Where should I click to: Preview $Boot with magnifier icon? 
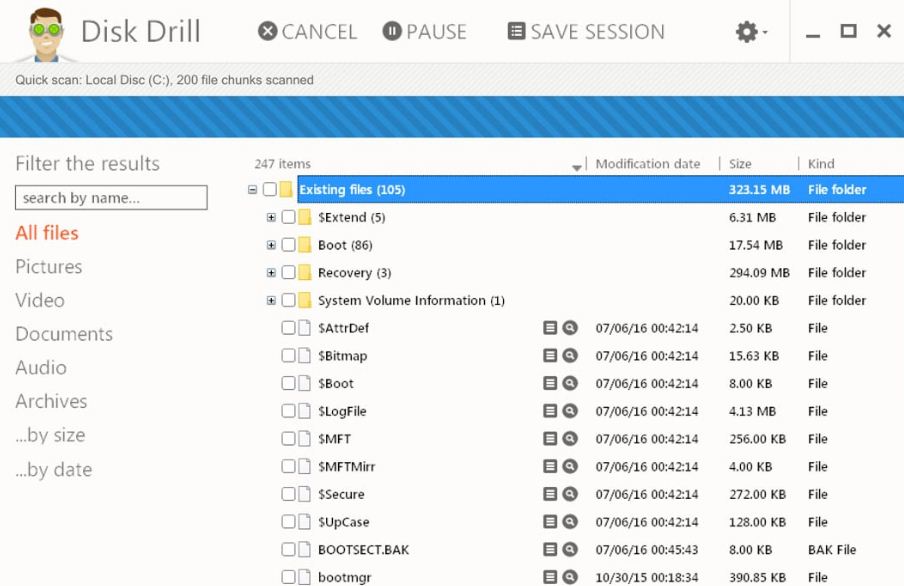pos(570,384)
